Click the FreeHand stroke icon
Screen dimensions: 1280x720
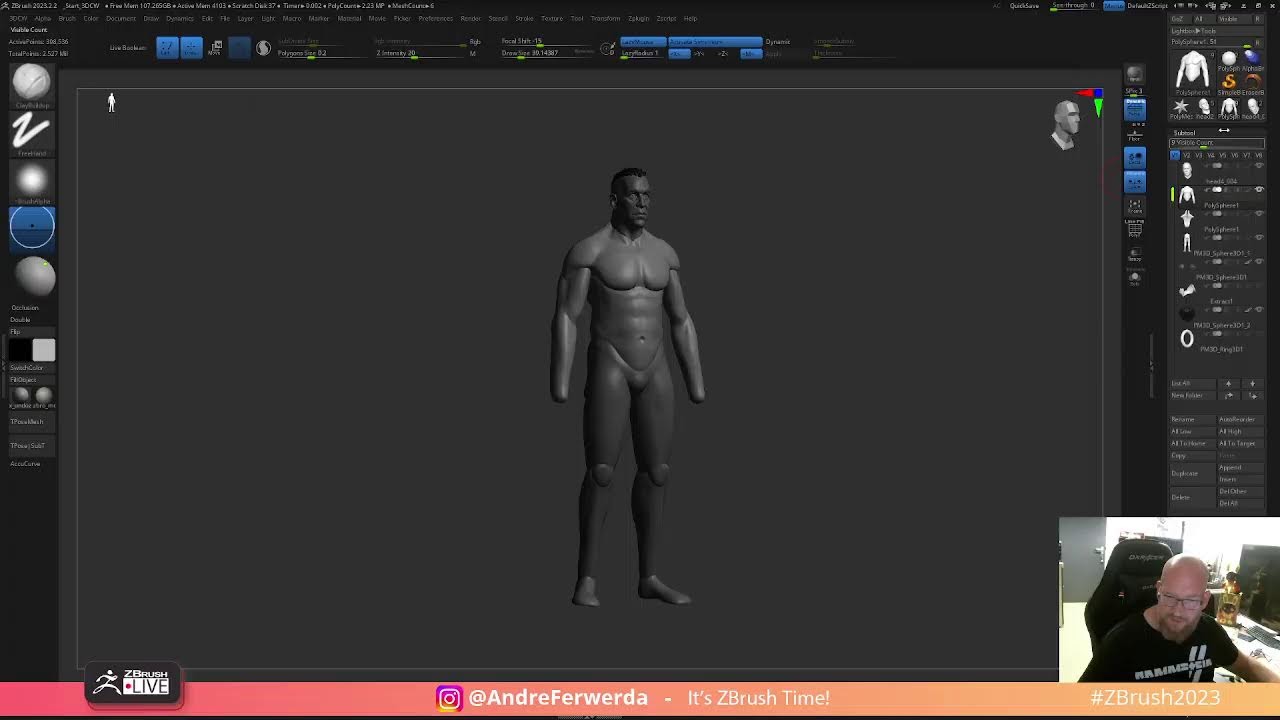31,131
